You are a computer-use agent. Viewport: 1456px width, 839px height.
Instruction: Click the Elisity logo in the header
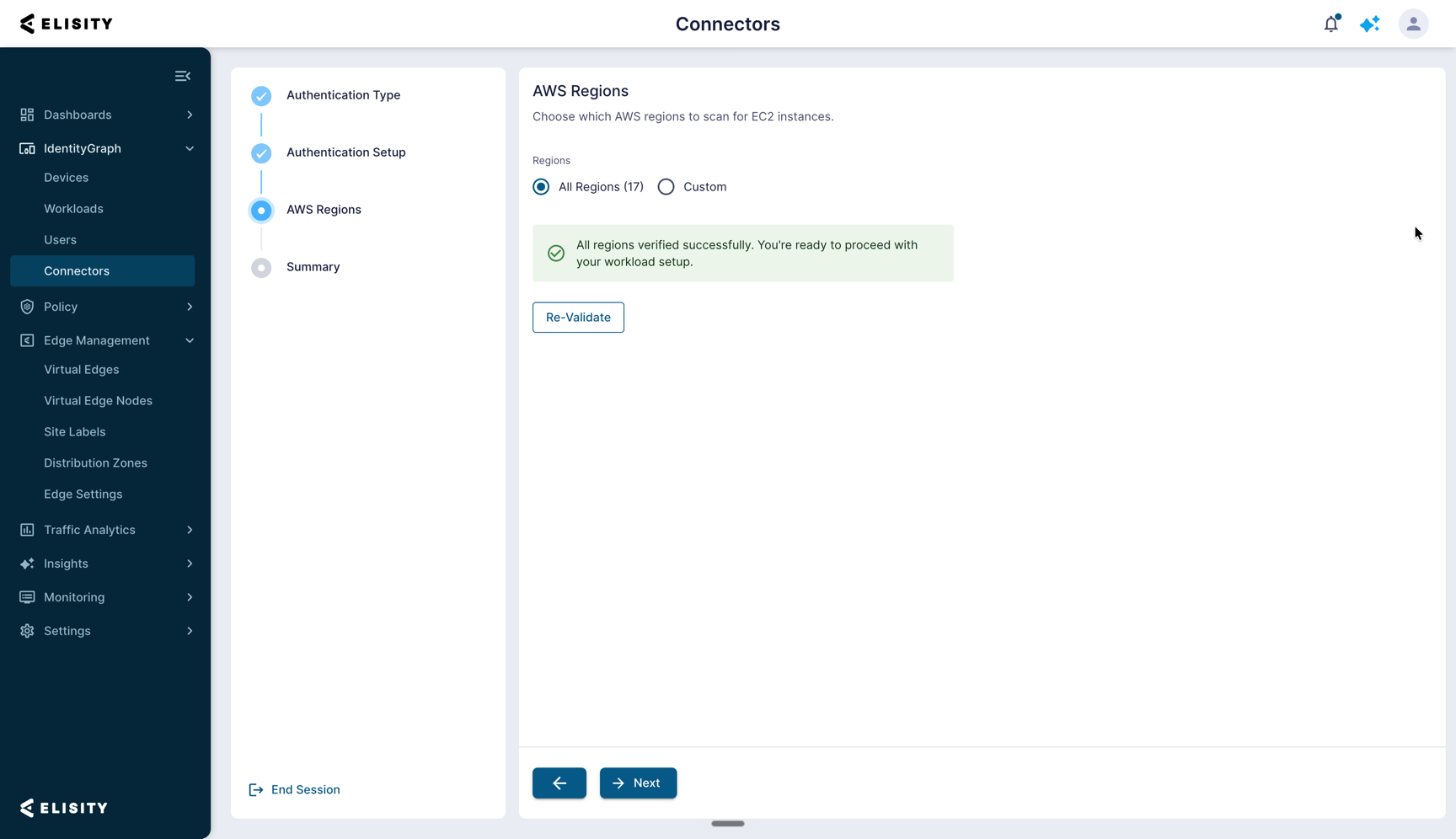click(x=66, y=24)
